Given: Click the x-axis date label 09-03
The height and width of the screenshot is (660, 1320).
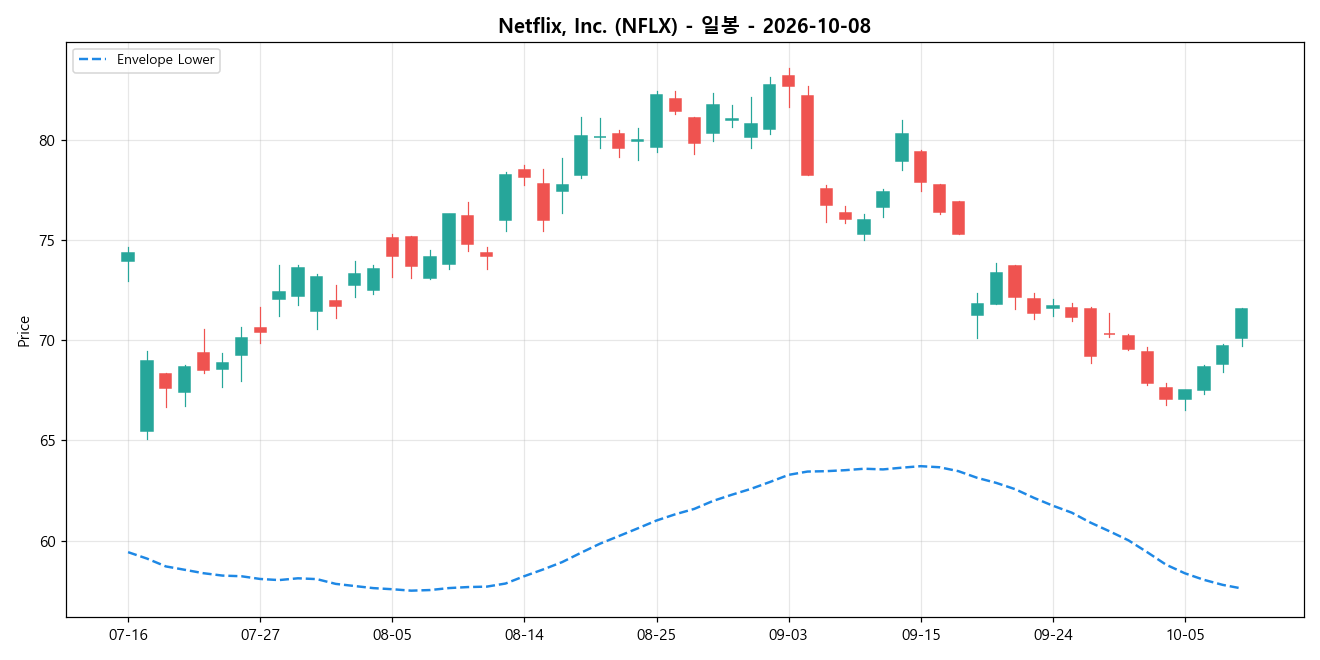Looking at the screenshot, I should 788,634.
